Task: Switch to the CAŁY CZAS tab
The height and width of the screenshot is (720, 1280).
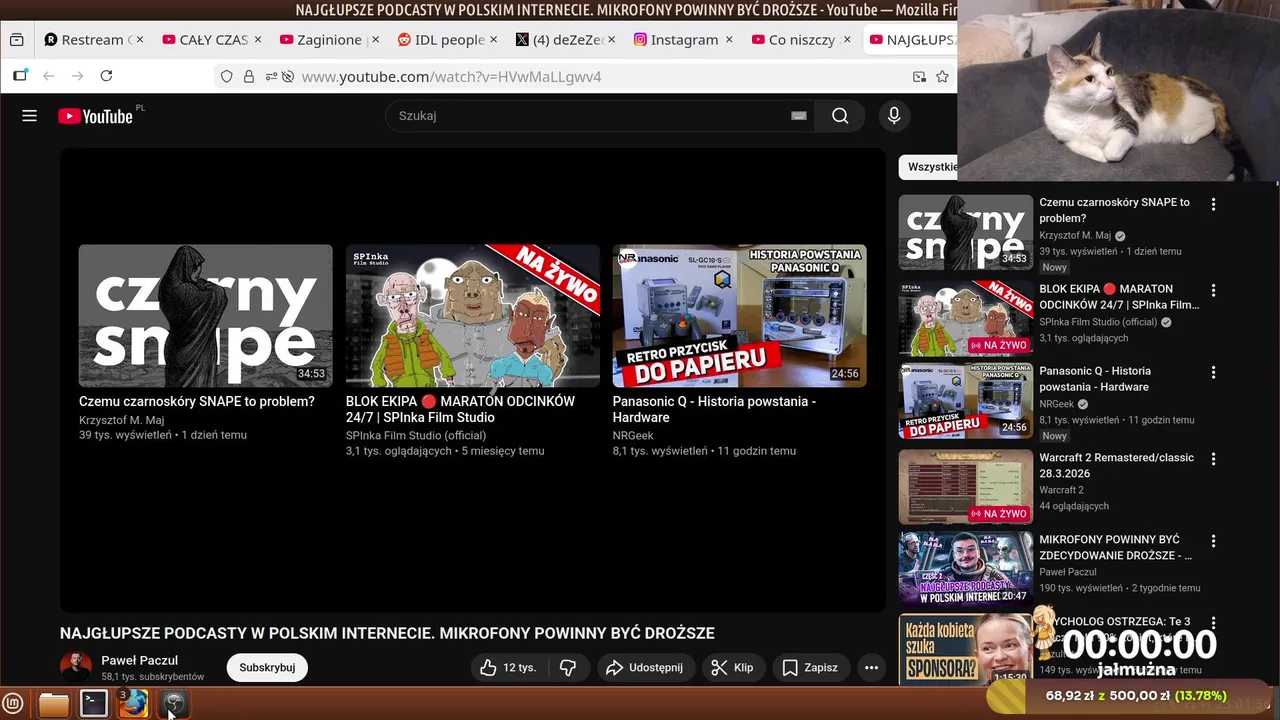Action: point(205,40)
